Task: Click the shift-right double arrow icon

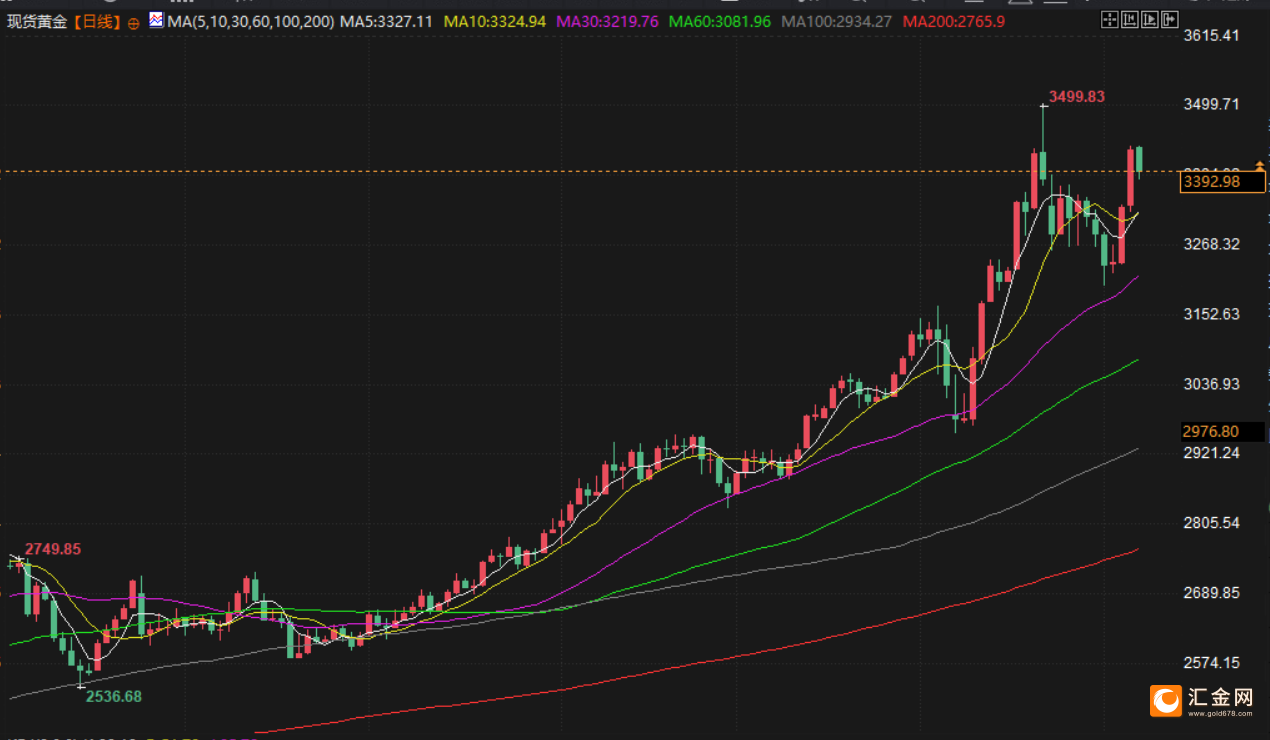Action: click(x=1170, y=19)
